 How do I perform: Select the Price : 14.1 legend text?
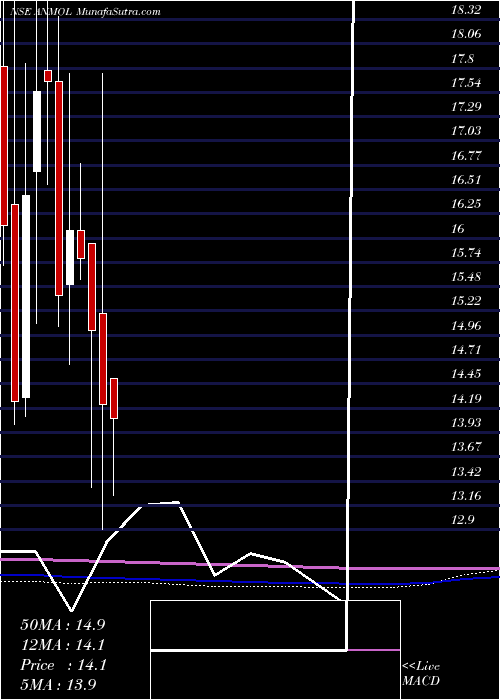pyautogui.click(x=63, y=665)
